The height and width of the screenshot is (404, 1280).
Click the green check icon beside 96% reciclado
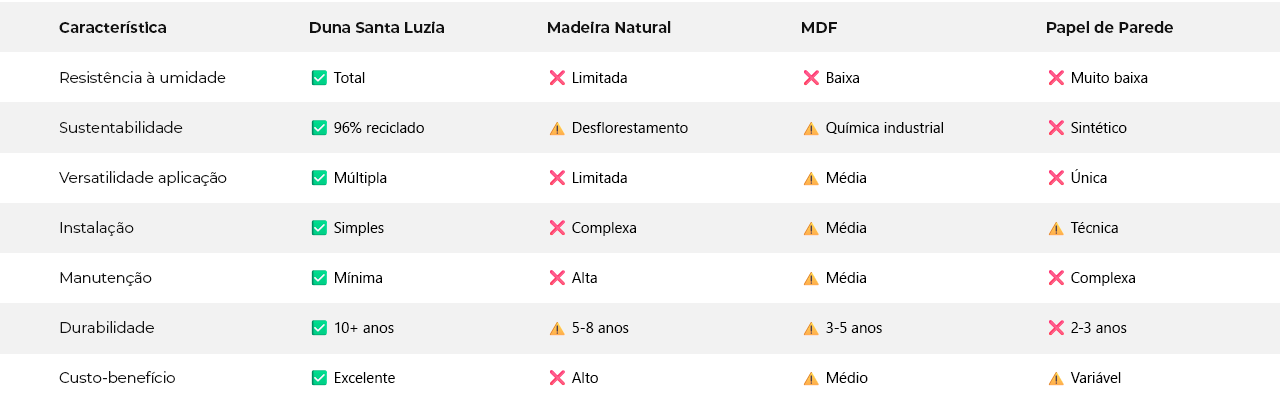click(x=319, y=128)
